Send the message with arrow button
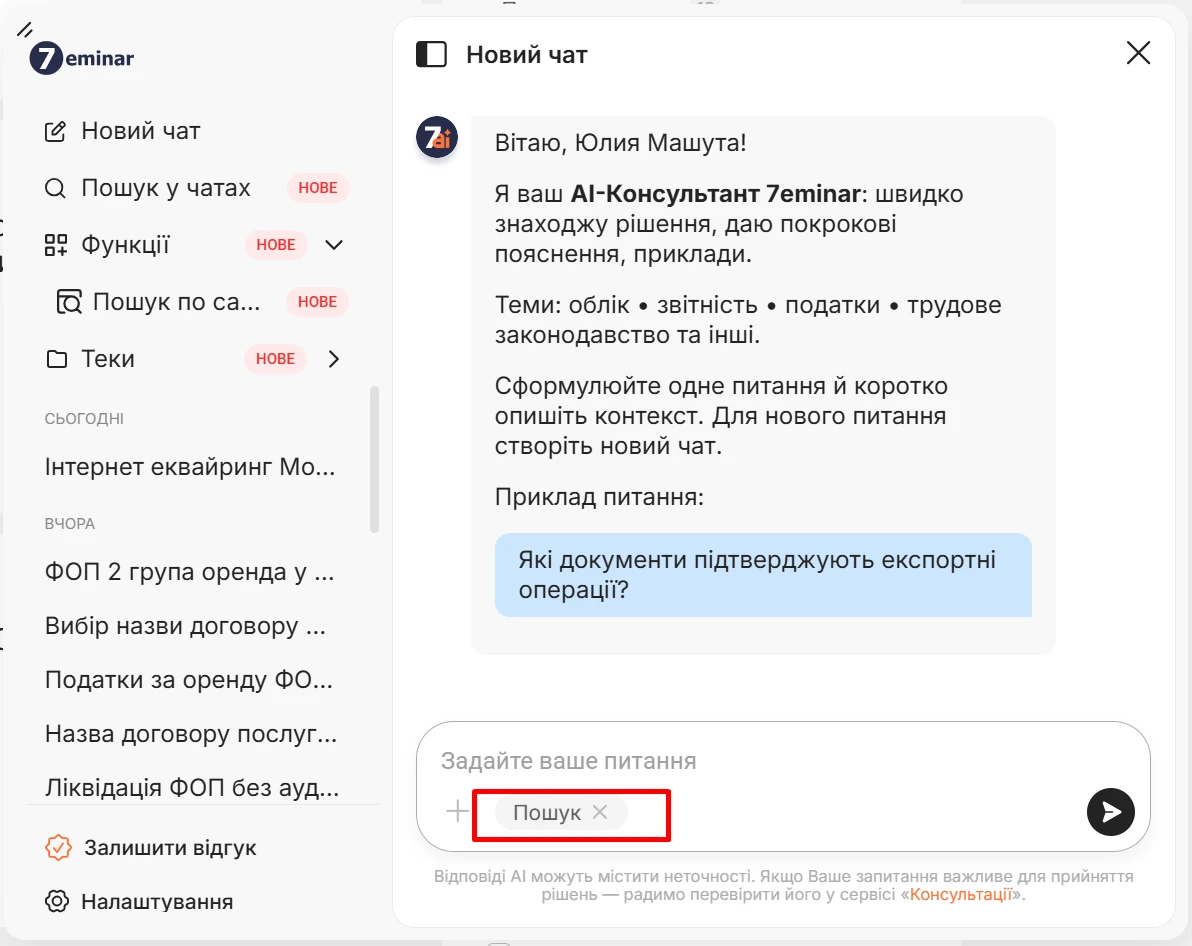 pos(1111,812)
